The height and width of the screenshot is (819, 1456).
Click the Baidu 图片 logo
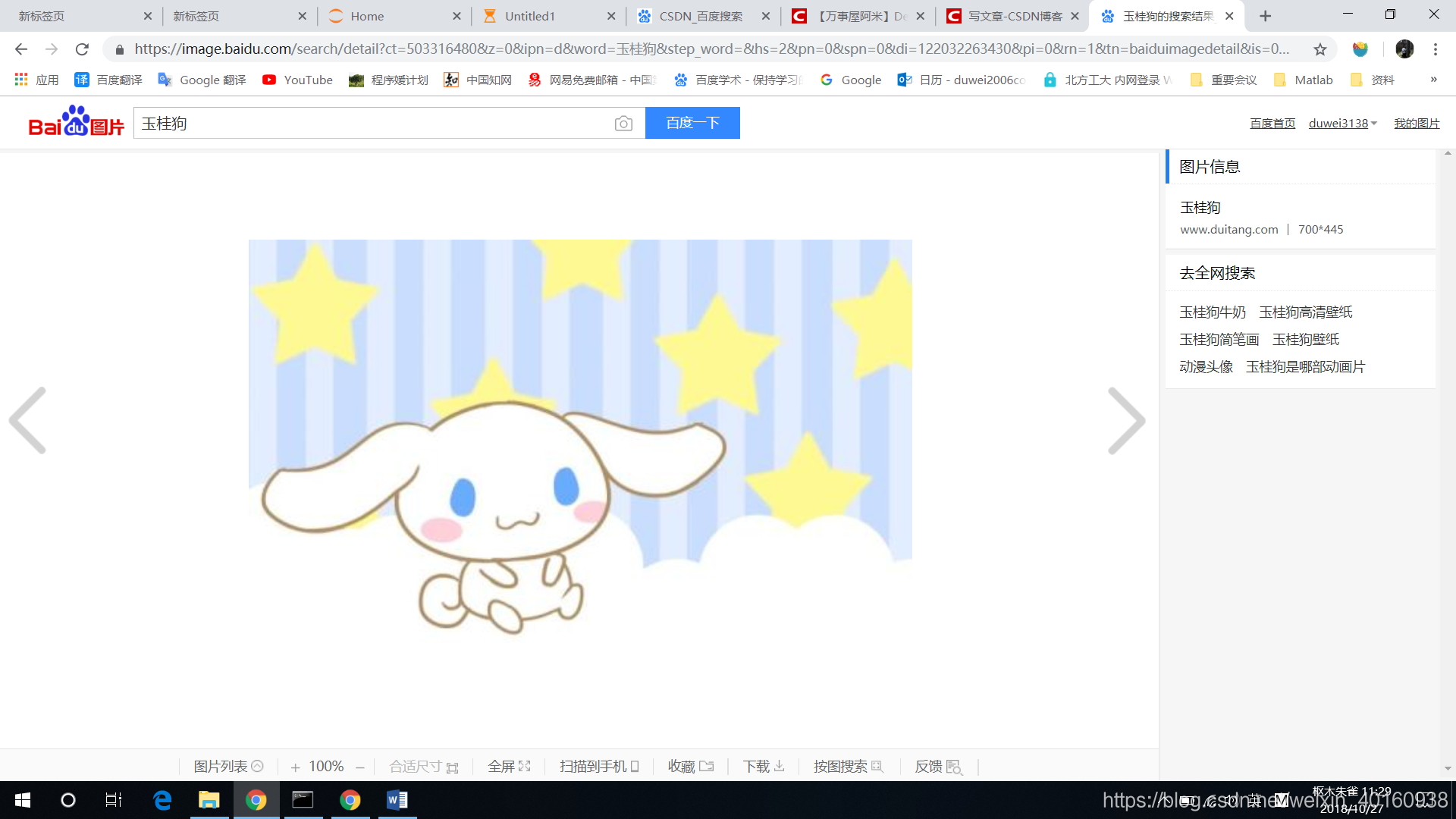(x=76, y=121)
